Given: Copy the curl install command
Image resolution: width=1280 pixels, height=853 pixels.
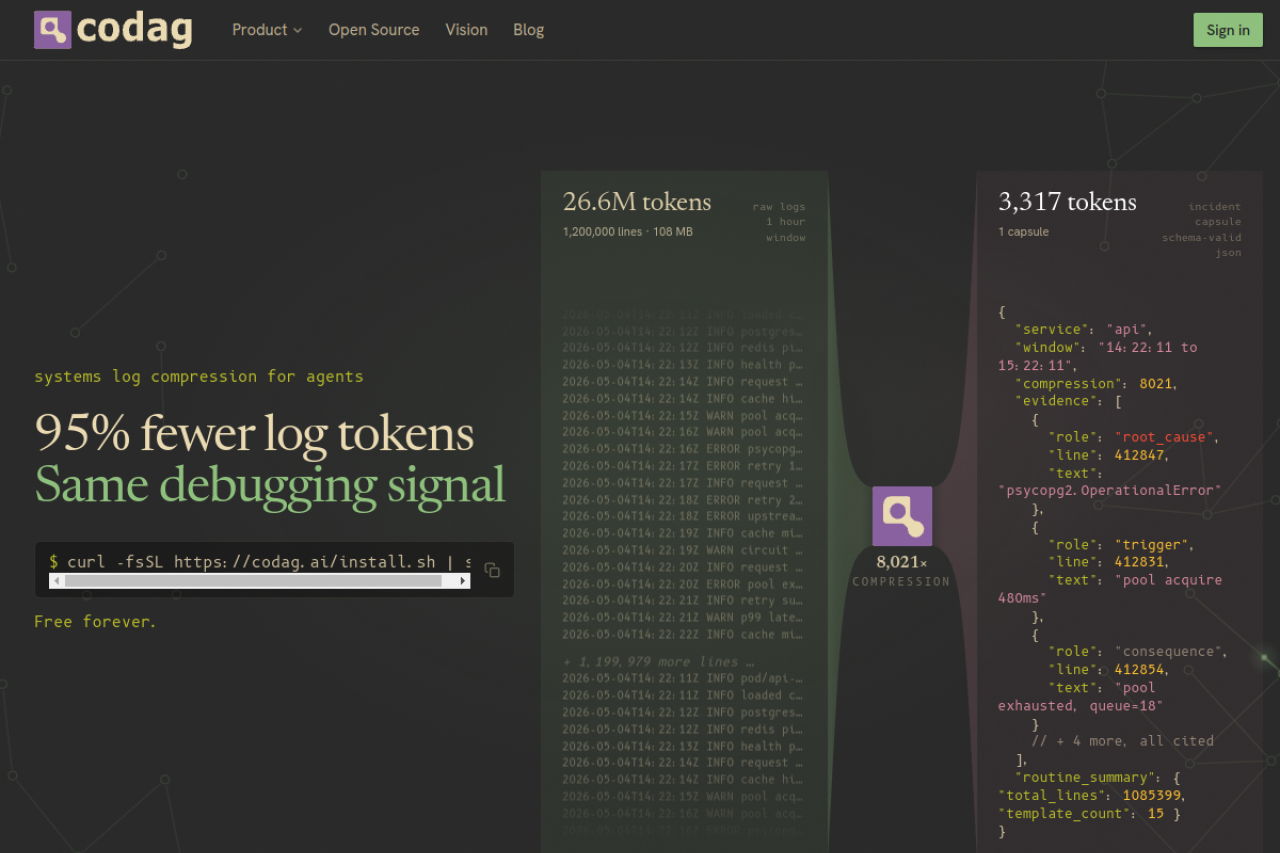Looking at the screenshot, I should coord(492,570).
